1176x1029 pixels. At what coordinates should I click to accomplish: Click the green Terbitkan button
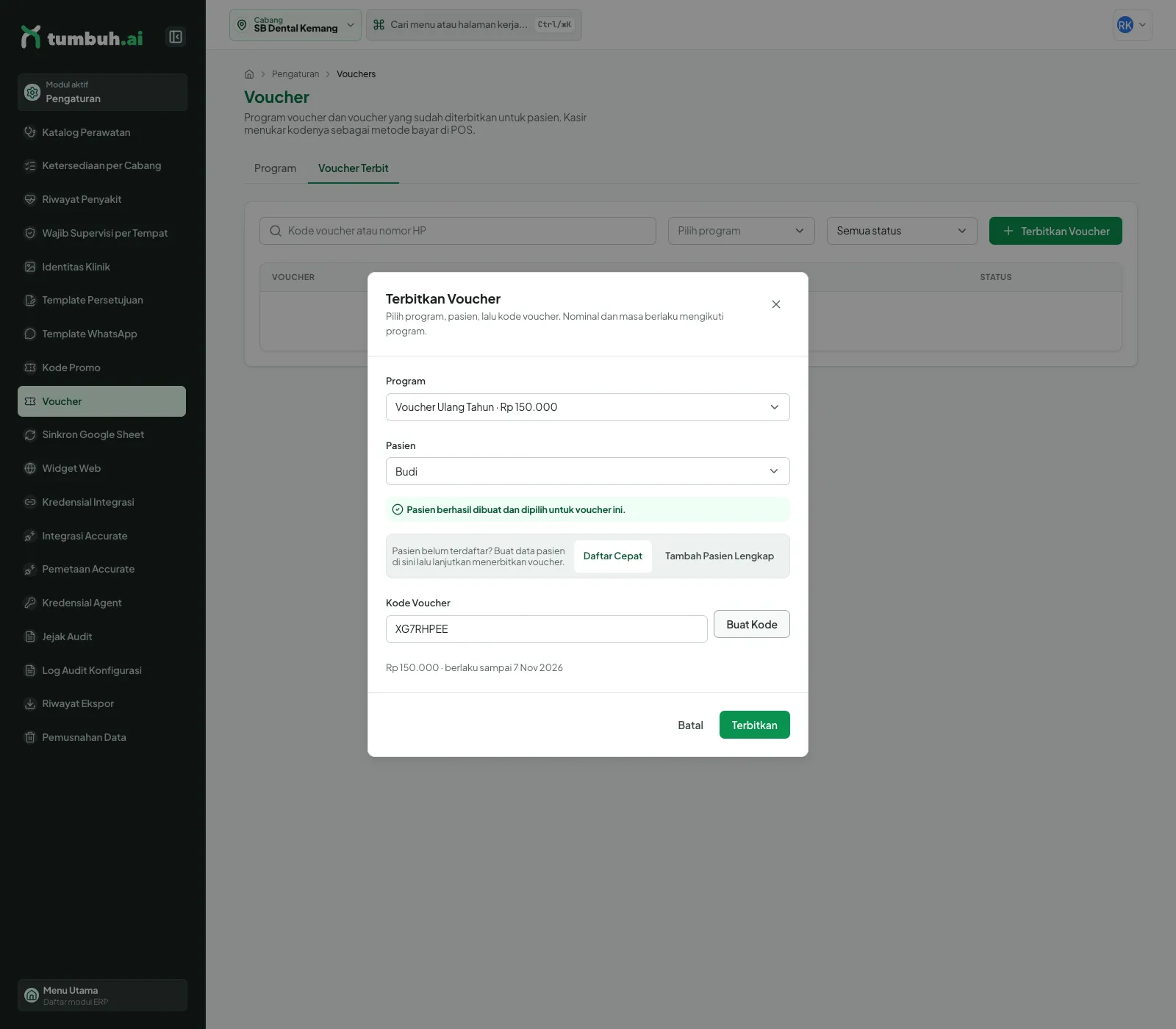(x=755, y=725)
